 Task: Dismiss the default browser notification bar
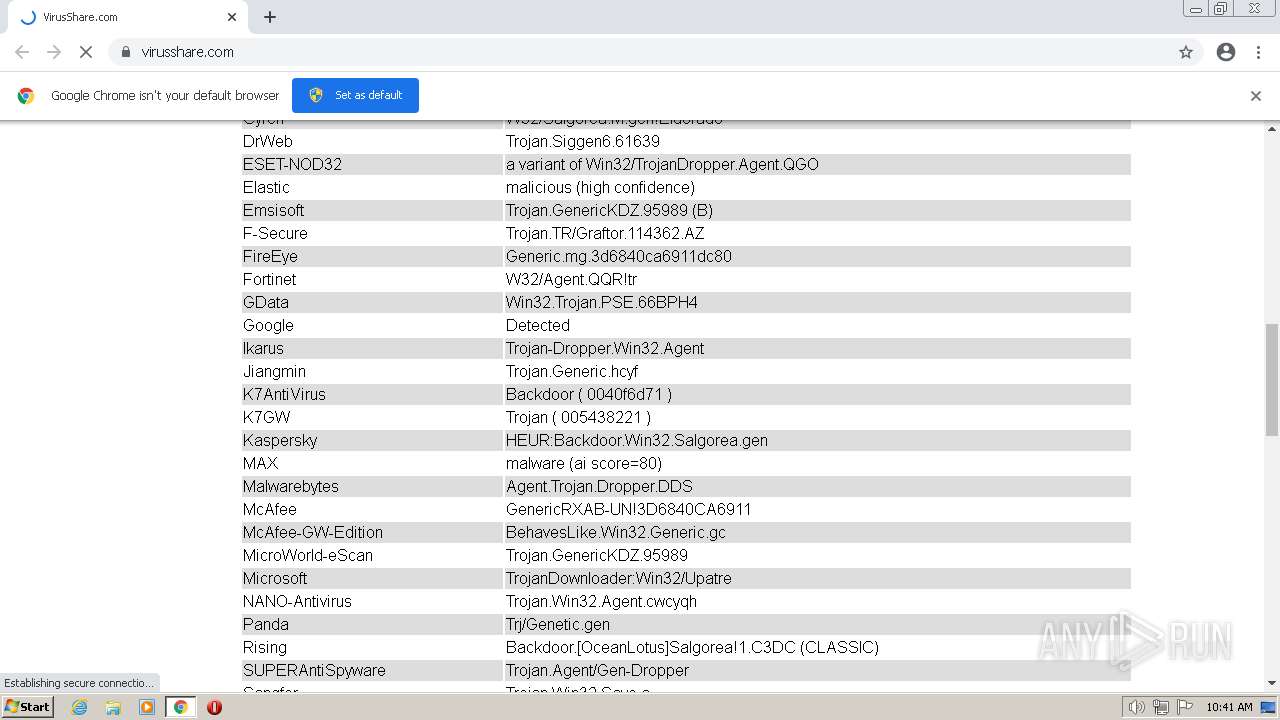pos(1256,96)
